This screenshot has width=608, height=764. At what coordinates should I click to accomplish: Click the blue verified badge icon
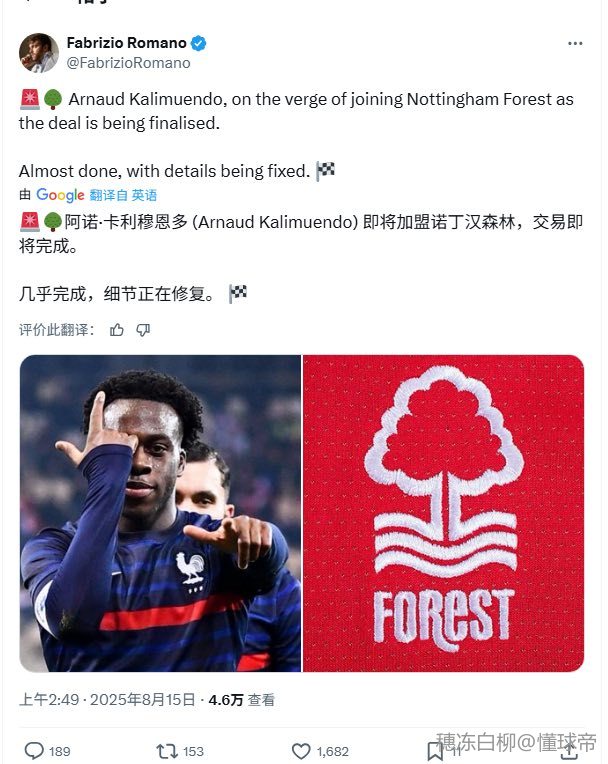[198, 43]
